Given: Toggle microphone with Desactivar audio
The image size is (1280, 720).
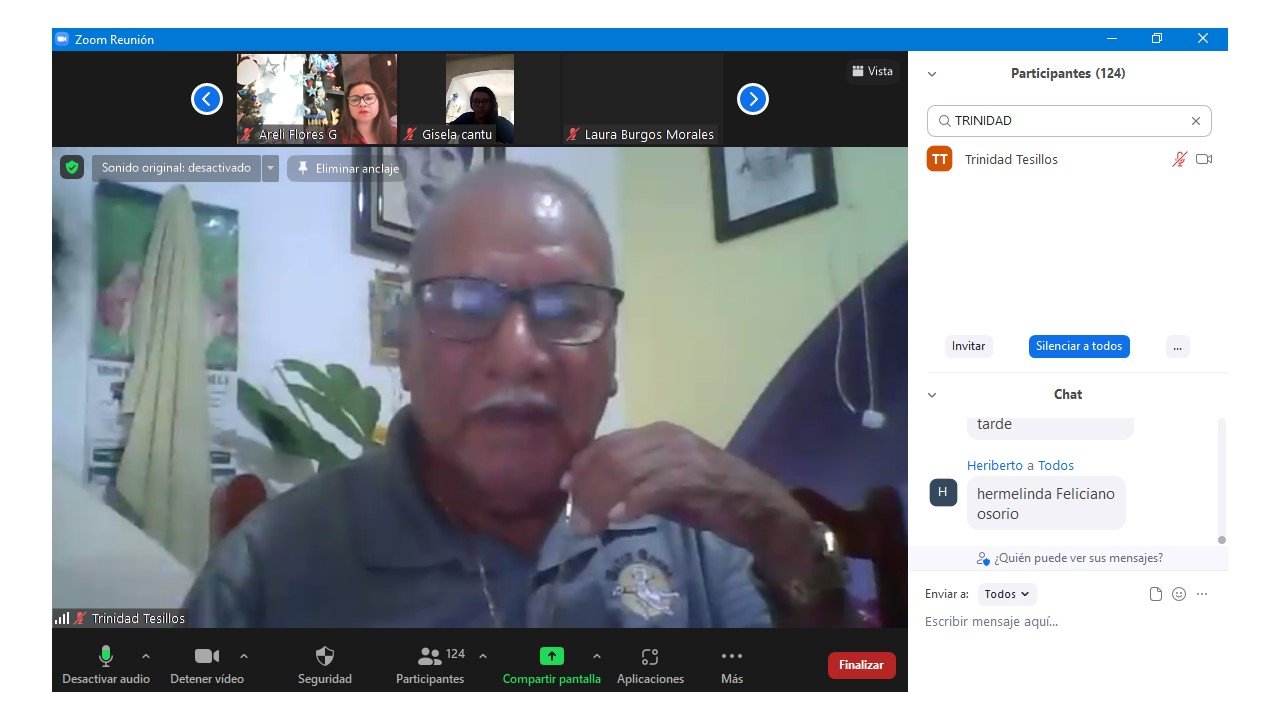Looking at the screenshot, I should [105, 657].
